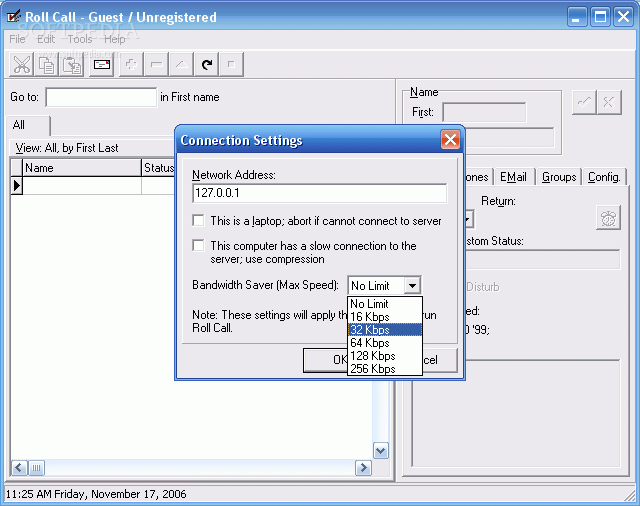The height and width of the screenshot is (506, 640).
Task: Enable the laptop abort connection checkbox
Action: click(198, 221)
